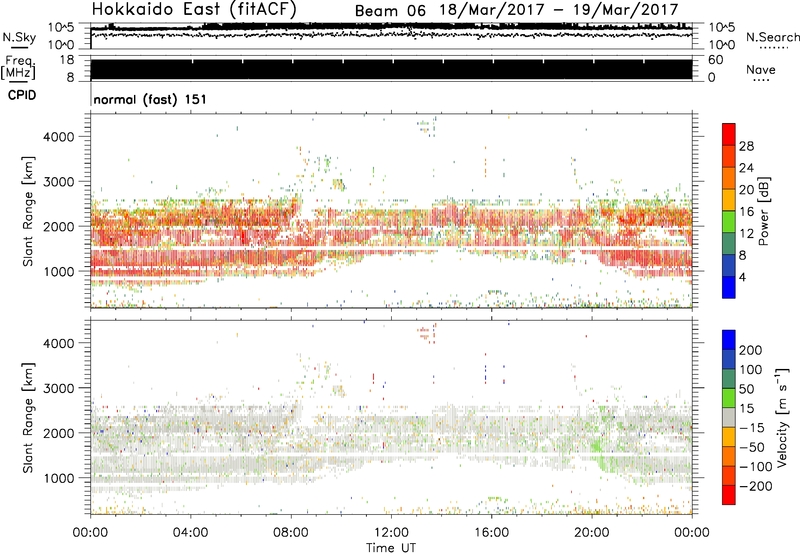Screen dimensions: 800x554
Task: Click the black frequency band plot
Action: [391, 69]
